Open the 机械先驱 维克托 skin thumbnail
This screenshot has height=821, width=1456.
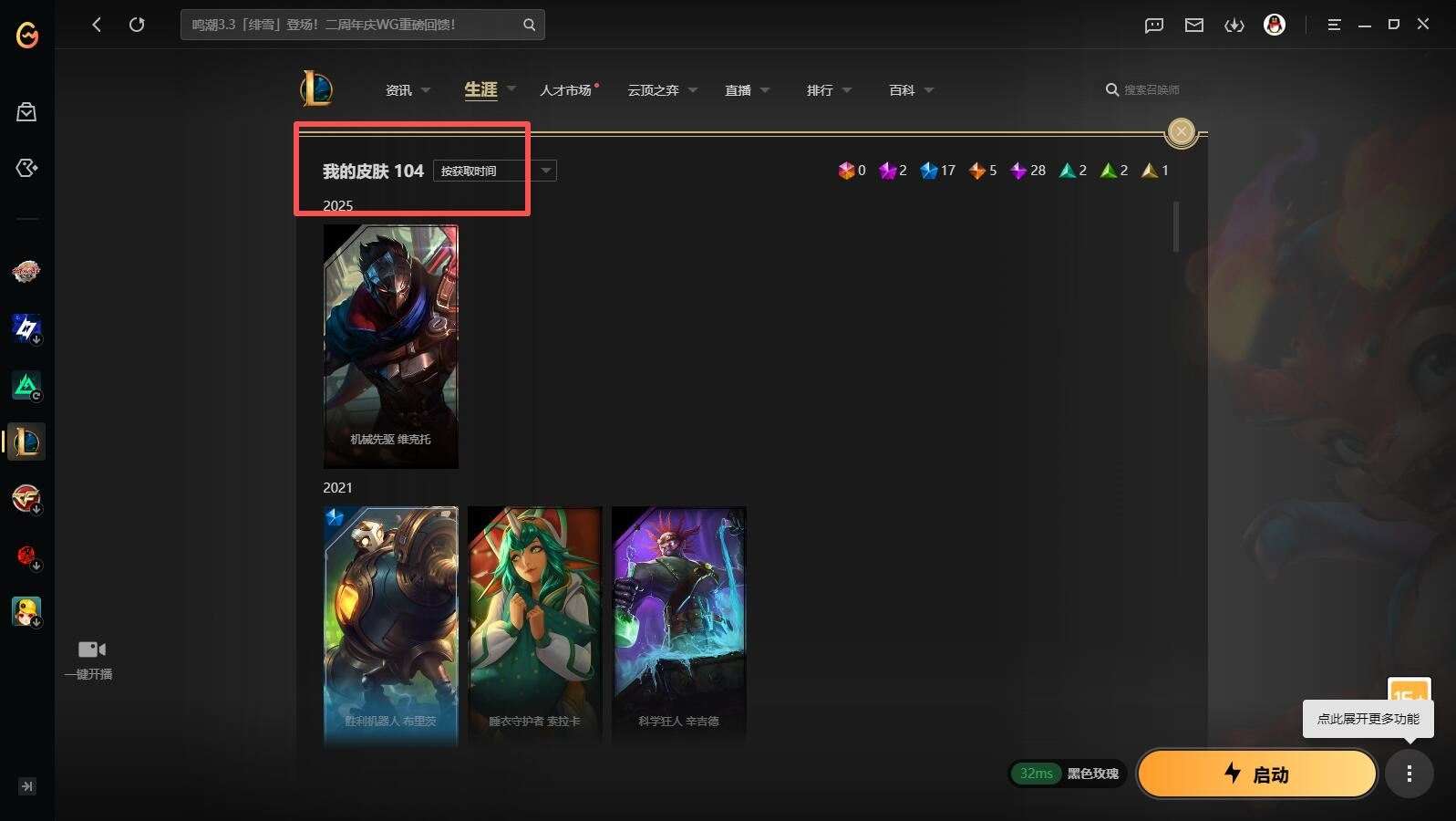pyautogui.click(x=391, y=347)
